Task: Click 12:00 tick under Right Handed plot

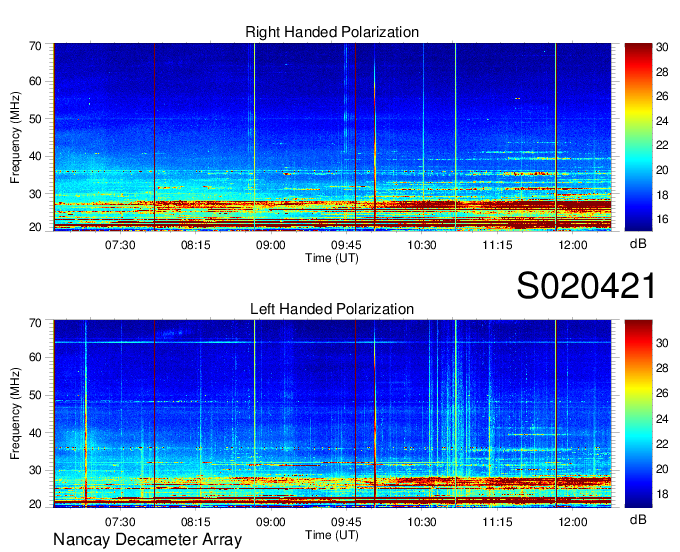Action: [x=573, y=245]
